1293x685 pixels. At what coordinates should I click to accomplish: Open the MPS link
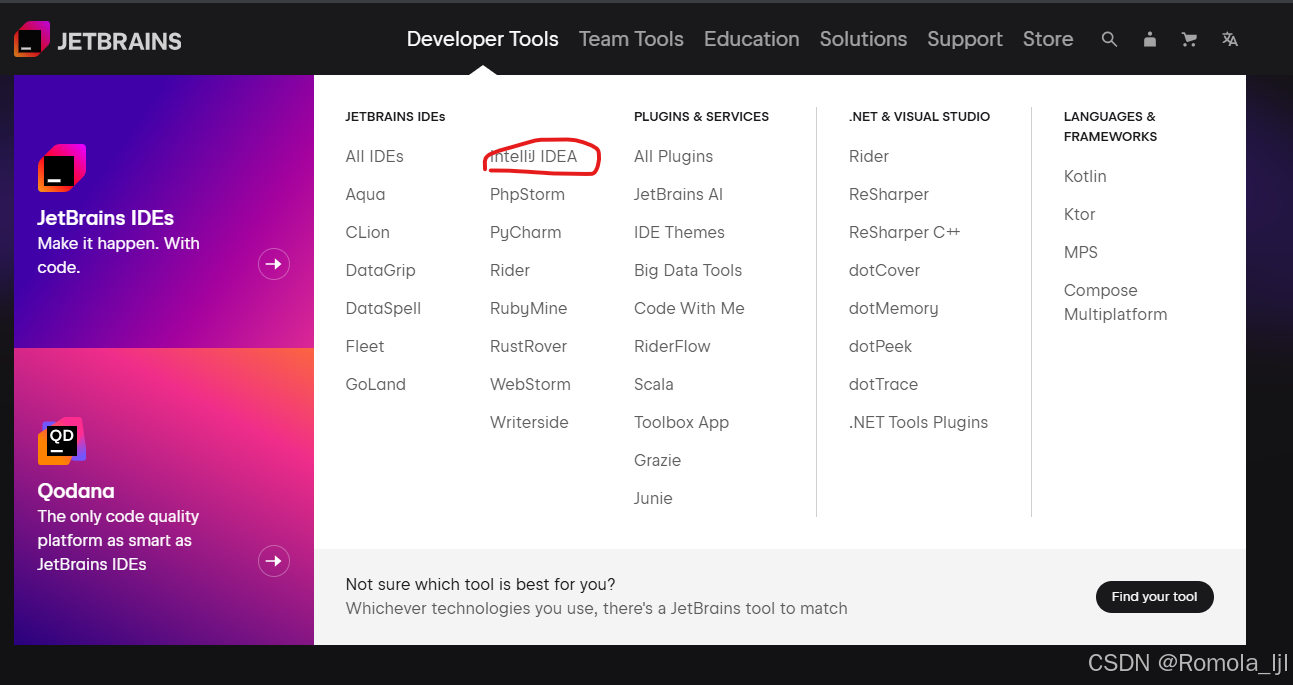pyautogui.click(x=1081, y=252)
